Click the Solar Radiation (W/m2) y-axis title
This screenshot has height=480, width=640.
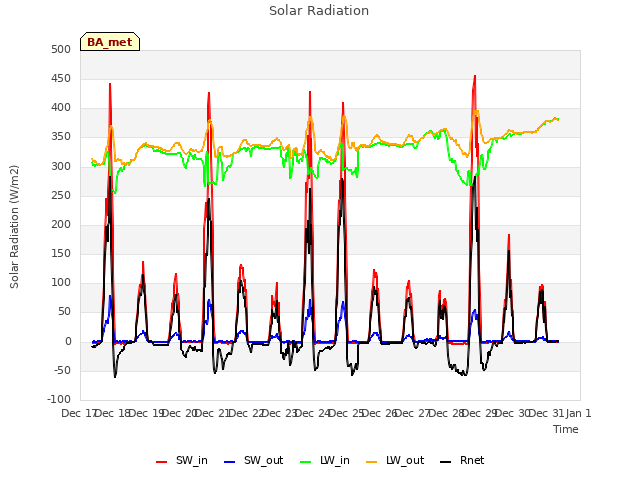pyautogui.click(x=14, y=227)
